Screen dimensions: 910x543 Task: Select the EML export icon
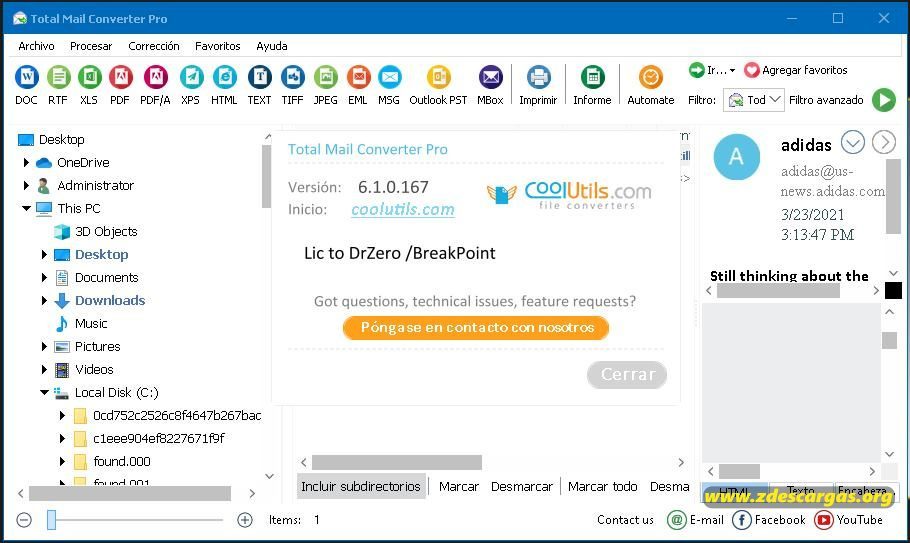click(358, 77)
